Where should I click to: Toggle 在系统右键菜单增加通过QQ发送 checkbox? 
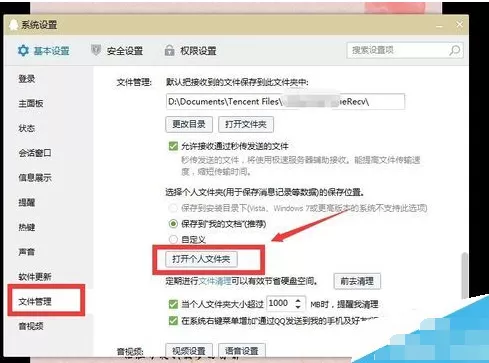coord(173,321)
